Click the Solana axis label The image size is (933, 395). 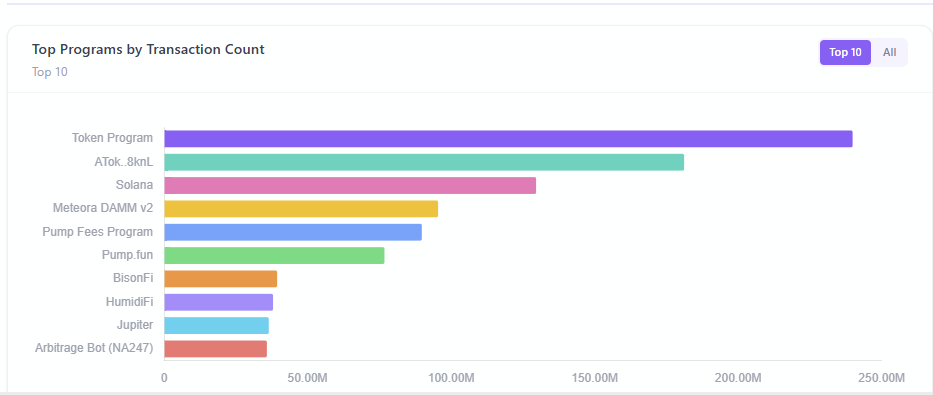(134, 185)
